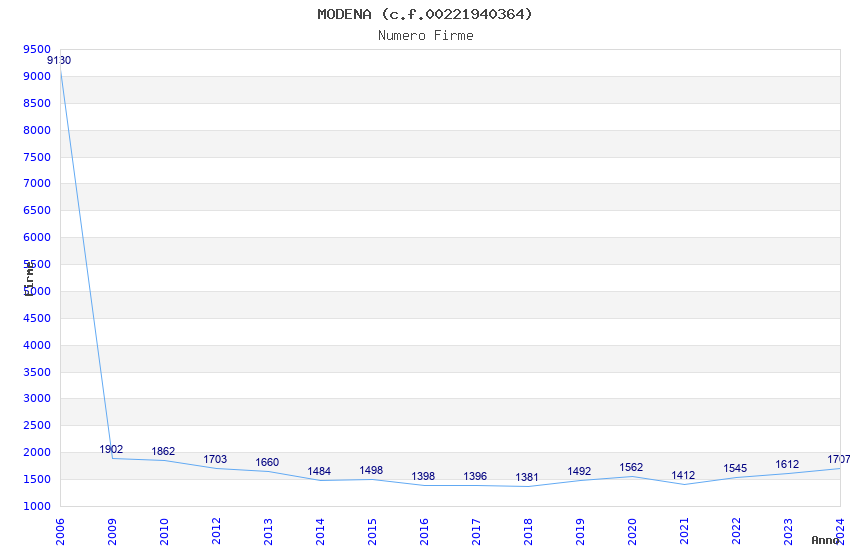Click the 2017 year axis label
The image size is (850, 550).
coord(476,532)
